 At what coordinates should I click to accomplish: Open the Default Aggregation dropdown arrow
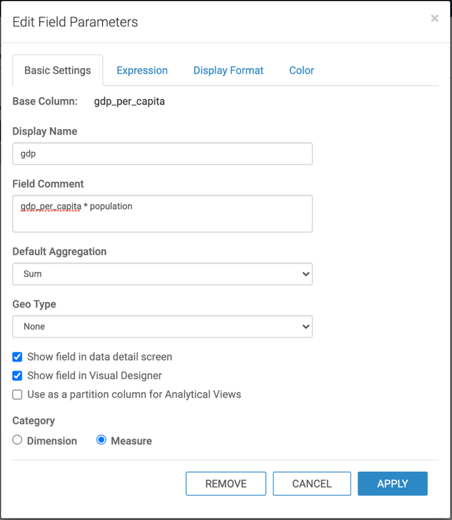pyautogui.click(x=306, y=274)
